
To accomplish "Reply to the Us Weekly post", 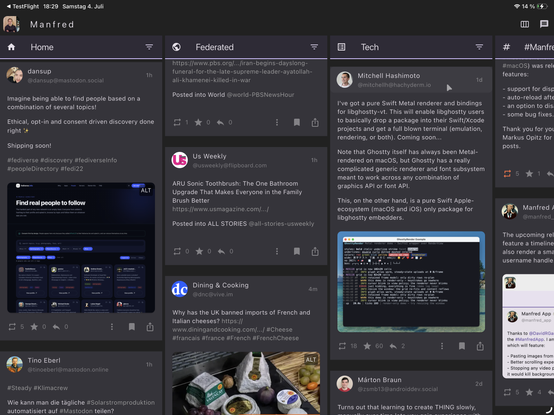I will (221, 251).
